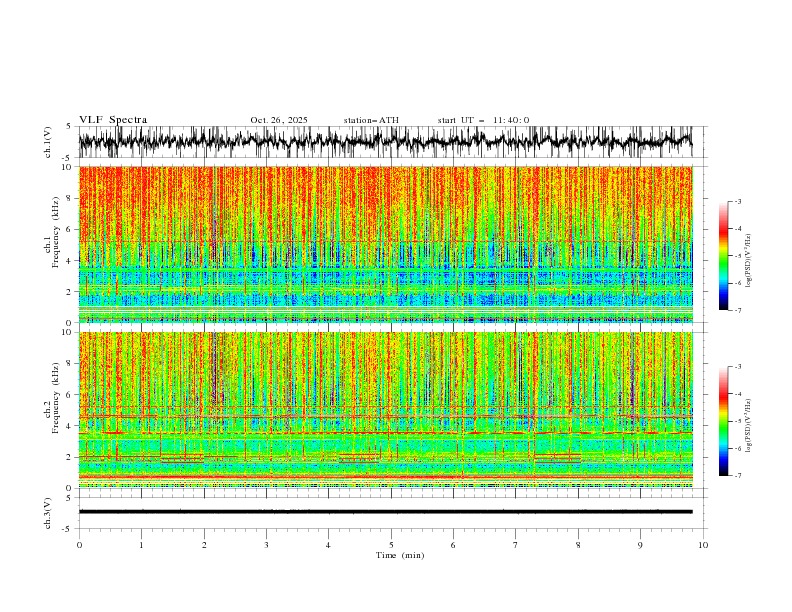This screenshot has height=612, width=792.
Task: Click the "2" tick on Time axis
Action: [204, 545]
